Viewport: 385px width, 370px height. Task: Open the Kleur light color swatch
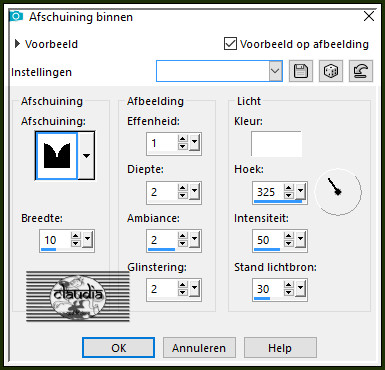276,144
